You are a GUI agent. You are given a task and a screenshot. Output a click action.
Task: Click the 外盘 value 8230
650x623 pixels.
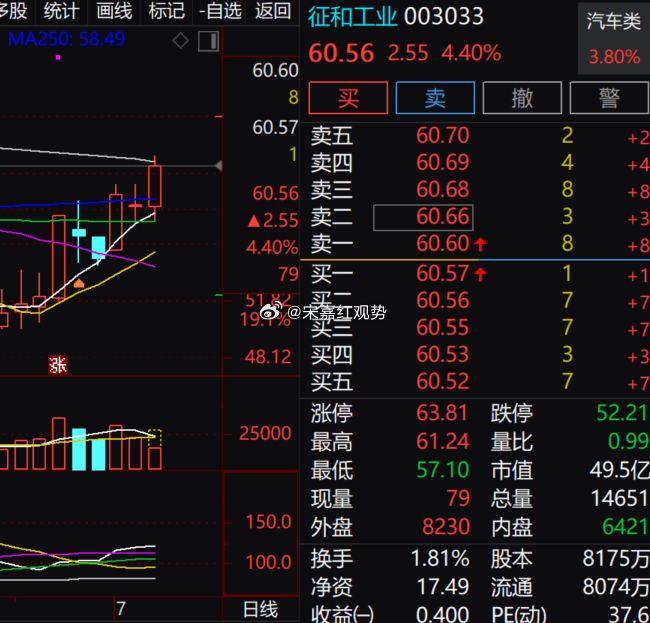tap(446, 527)
